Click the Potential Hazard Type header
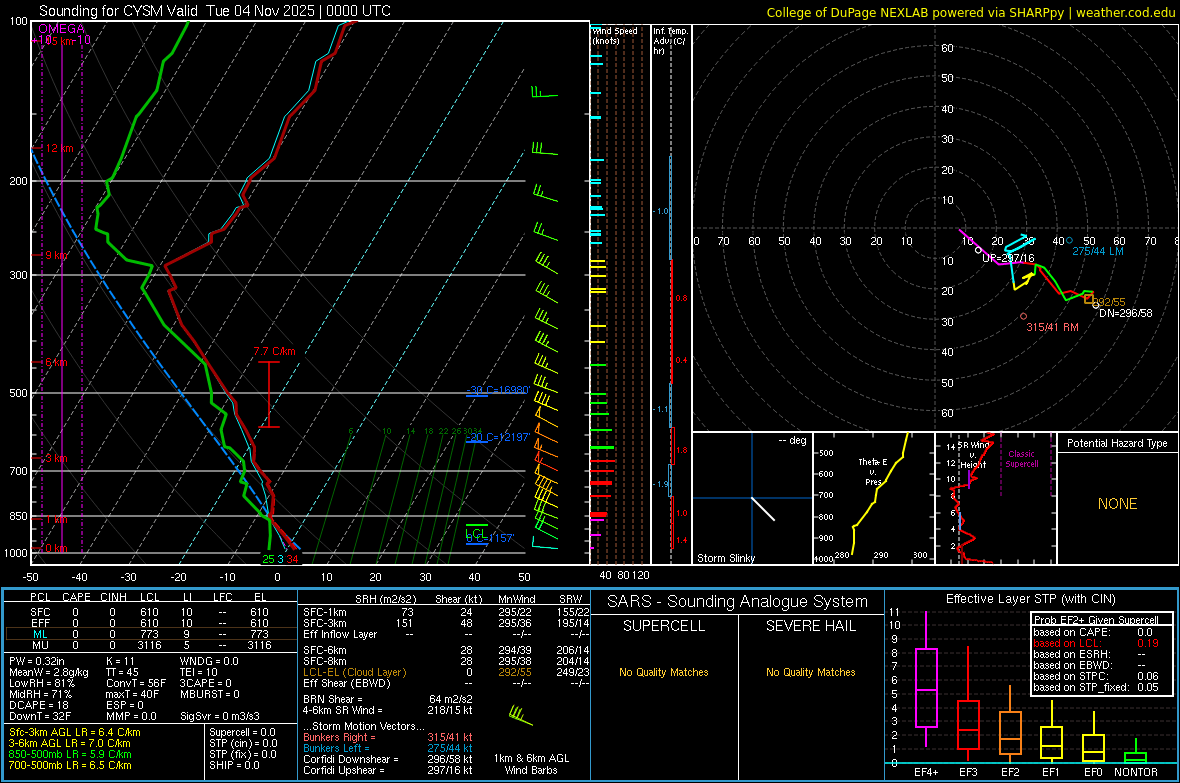The width and height of the screenshot is (1180, 783). [x=1117, y=443]
